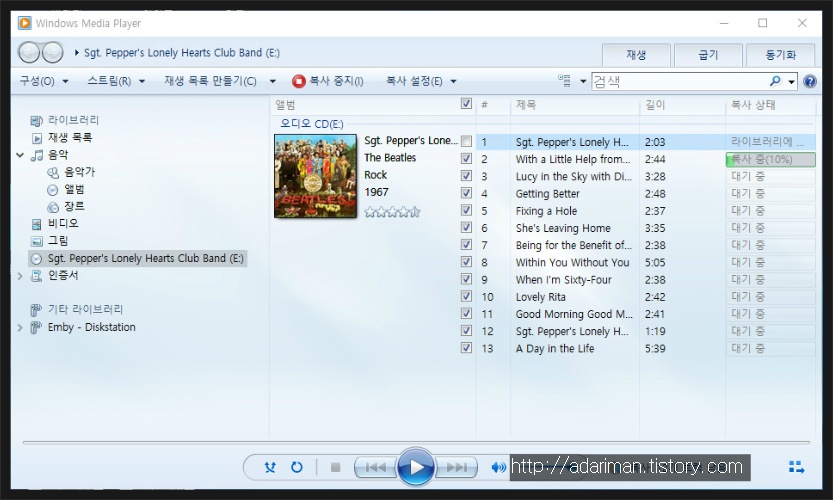The image size is (833, 500).
Task: Click the Back navigation arrow
Action: 29,53
